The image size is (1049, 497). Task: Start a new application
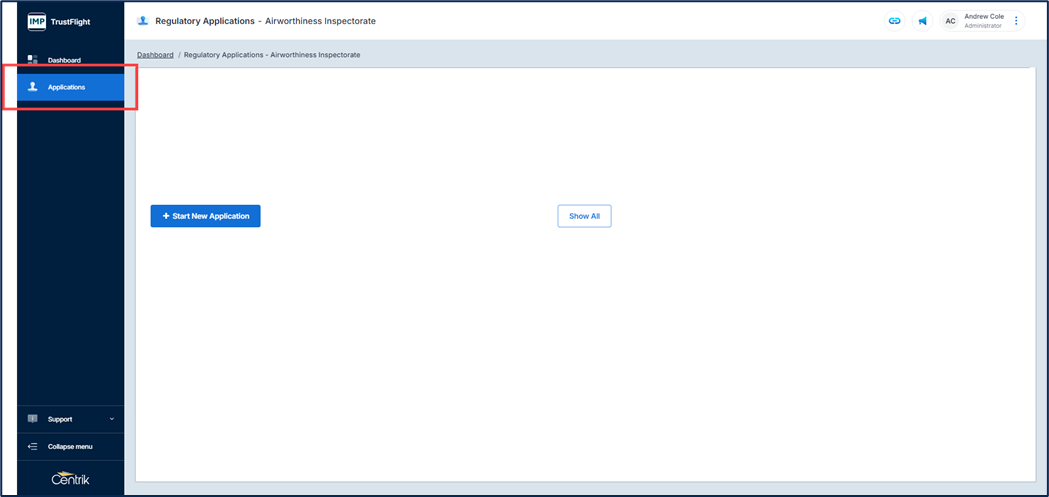point(205,216)
